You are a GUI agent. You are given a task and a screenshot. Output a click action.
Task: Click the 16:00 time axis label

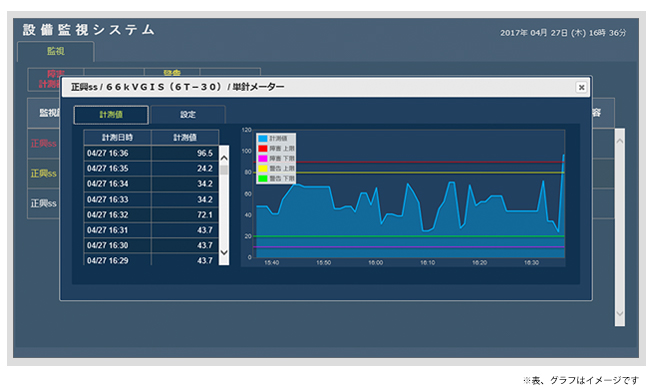376,262
